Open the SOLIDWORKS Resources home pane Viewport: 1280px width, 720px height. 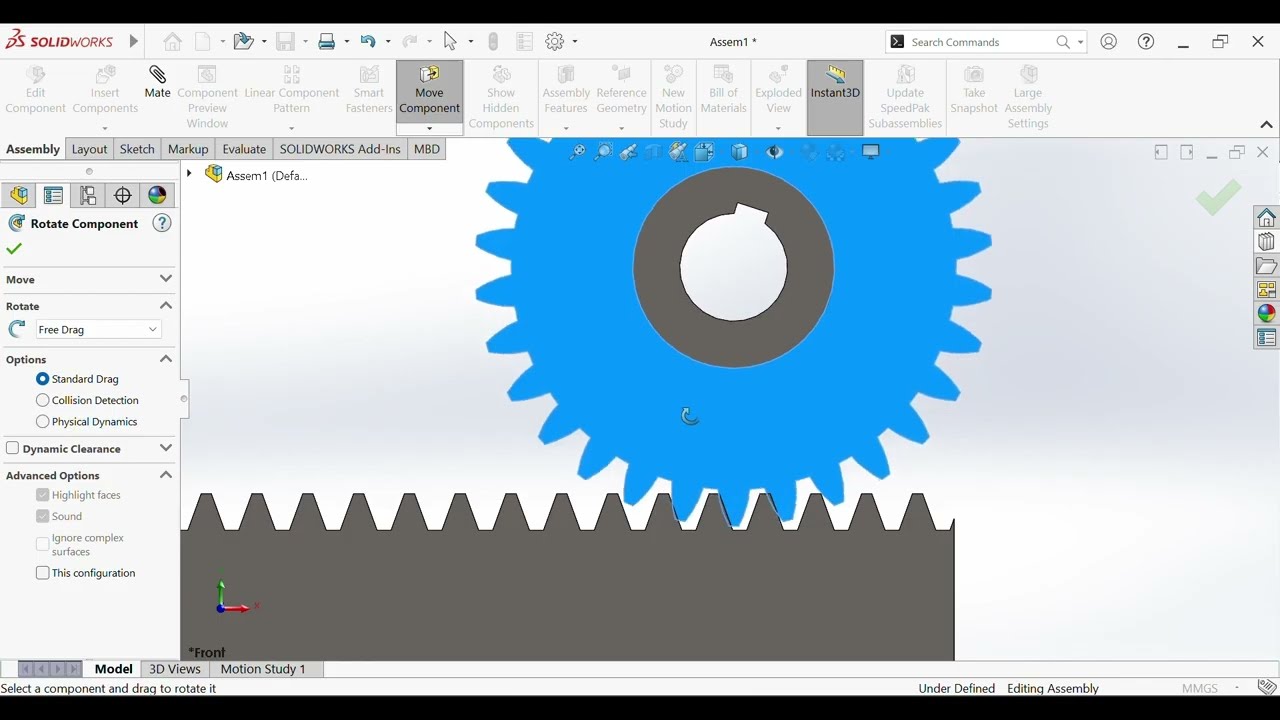point(1267,218)
